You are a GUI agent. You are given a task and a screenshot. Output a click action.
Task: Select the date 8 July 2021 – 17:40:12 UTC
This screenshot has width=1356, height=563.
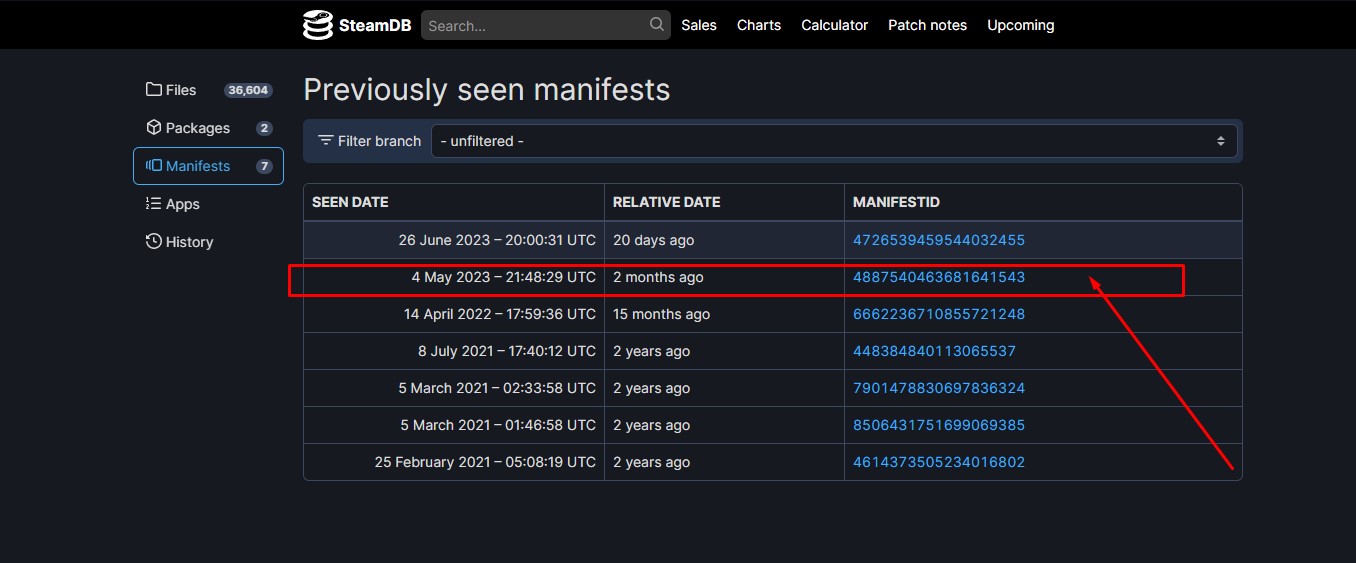(507, 351)
